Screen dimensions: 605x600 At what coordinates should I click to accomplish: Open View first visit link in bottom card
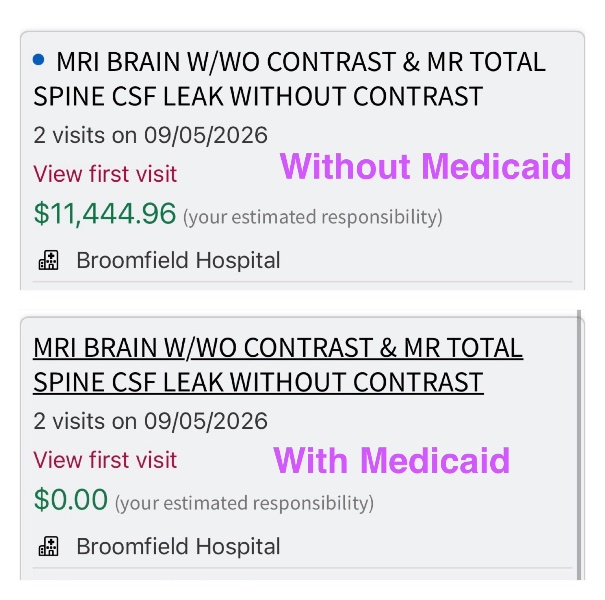pos(105,460)
